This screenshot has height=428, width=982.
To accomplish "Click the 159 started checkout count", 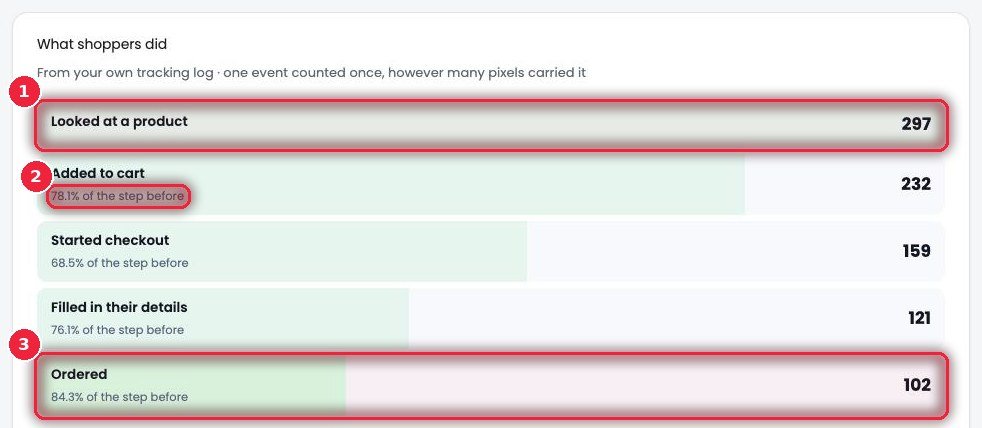I will (917, 251).
